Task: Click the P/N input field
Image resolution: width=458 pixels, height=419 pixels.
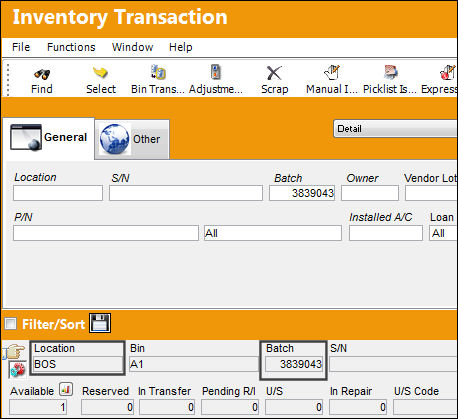Action: 106,233
